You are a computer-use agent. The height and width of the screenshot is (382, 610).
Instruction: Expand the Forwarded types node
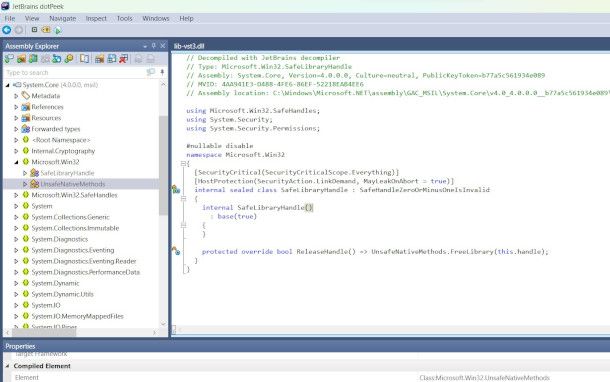coord(16,129)
